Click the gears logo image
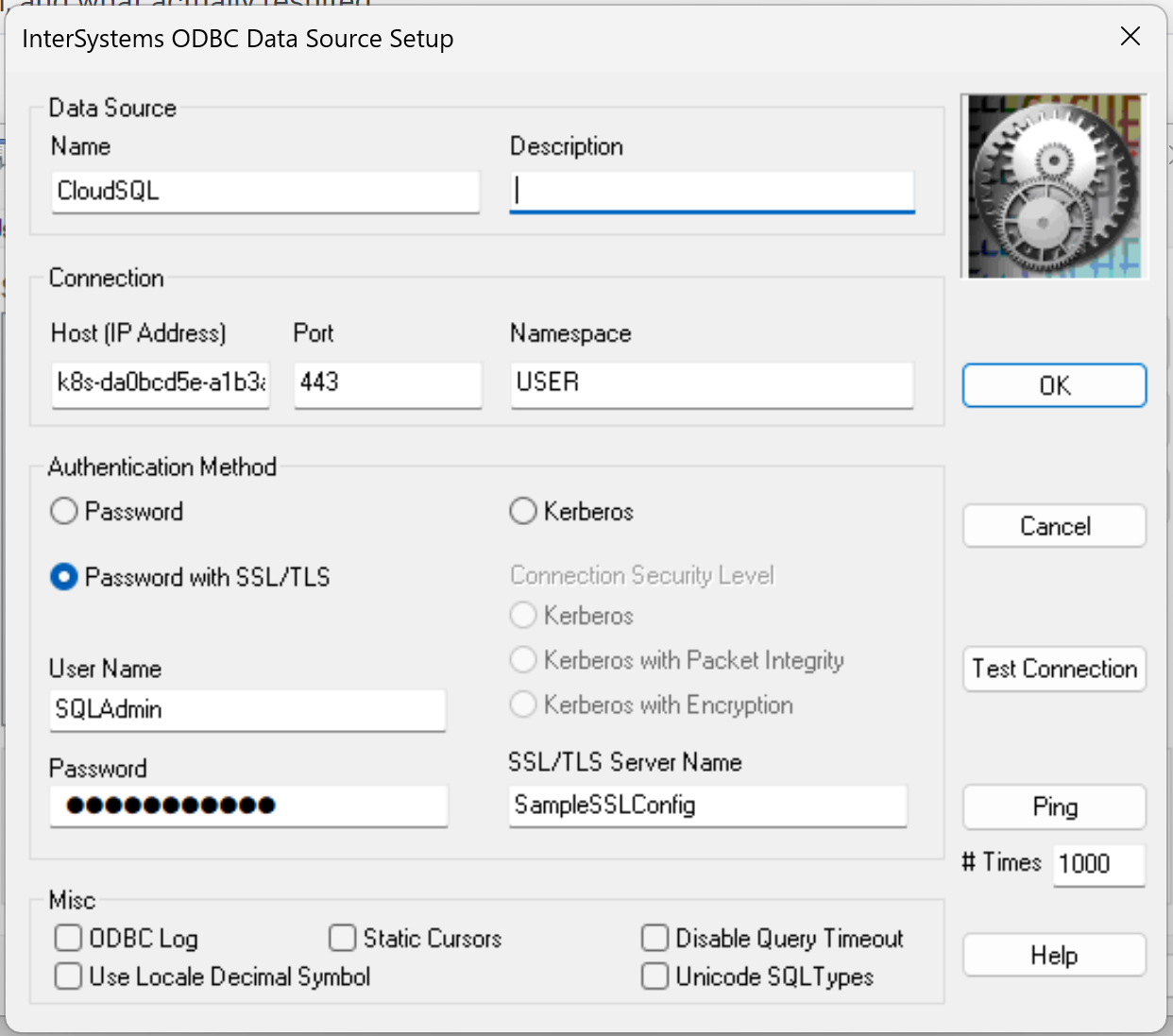 [x=1053, y=186]
